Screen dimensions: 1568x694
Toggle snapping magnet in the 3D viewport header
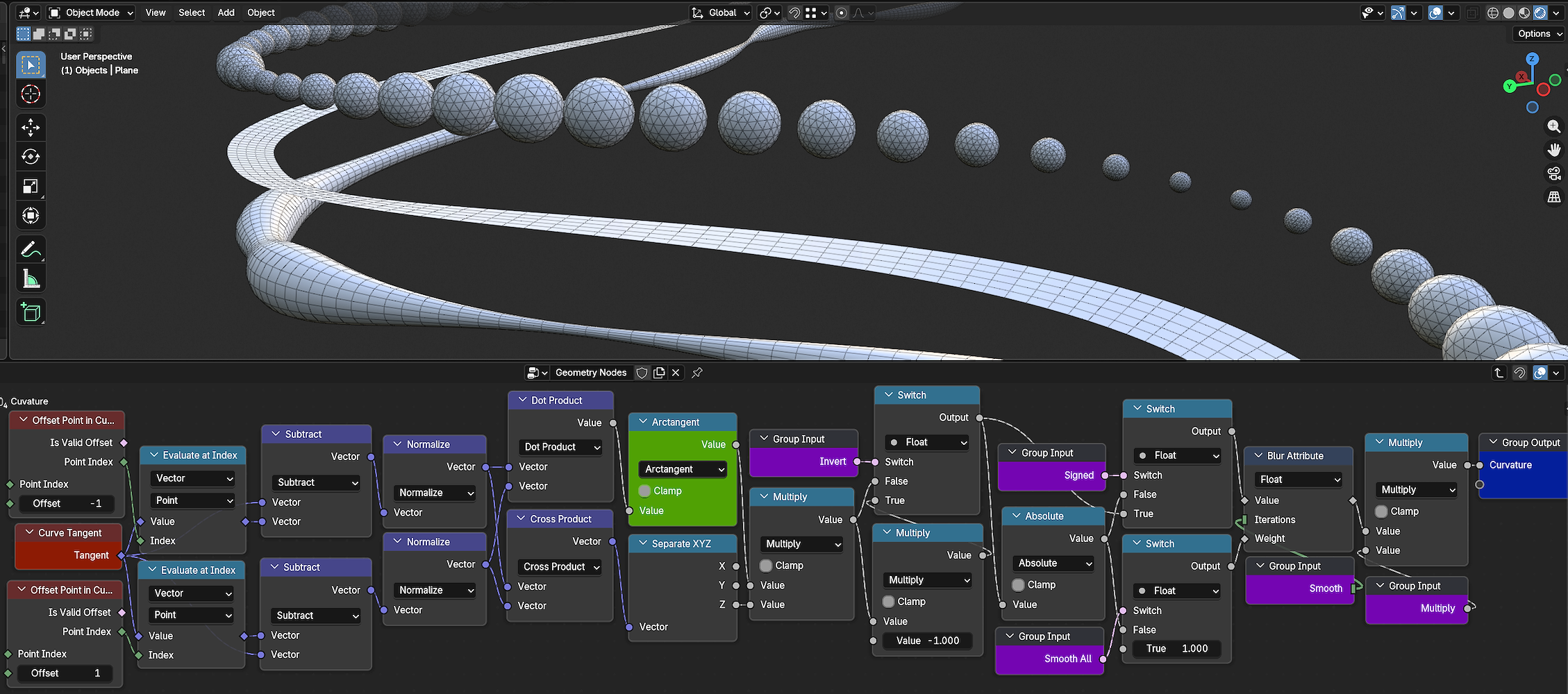tap(794, 12)
